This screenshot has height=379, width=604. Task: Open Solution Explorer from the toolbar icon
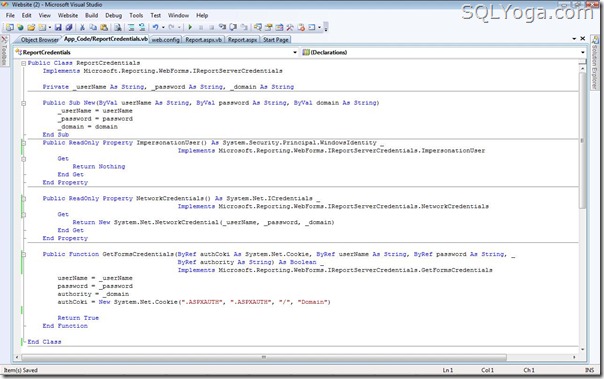pos(258,27)
